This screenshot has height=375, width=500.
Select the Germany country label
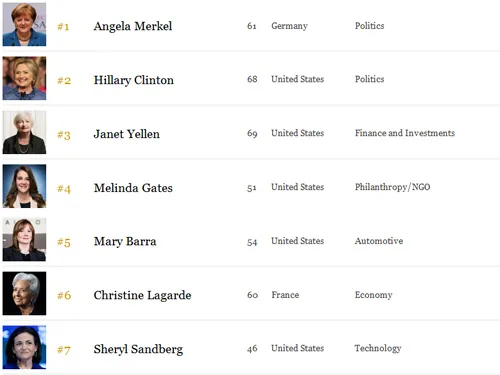tap(289, 26)
